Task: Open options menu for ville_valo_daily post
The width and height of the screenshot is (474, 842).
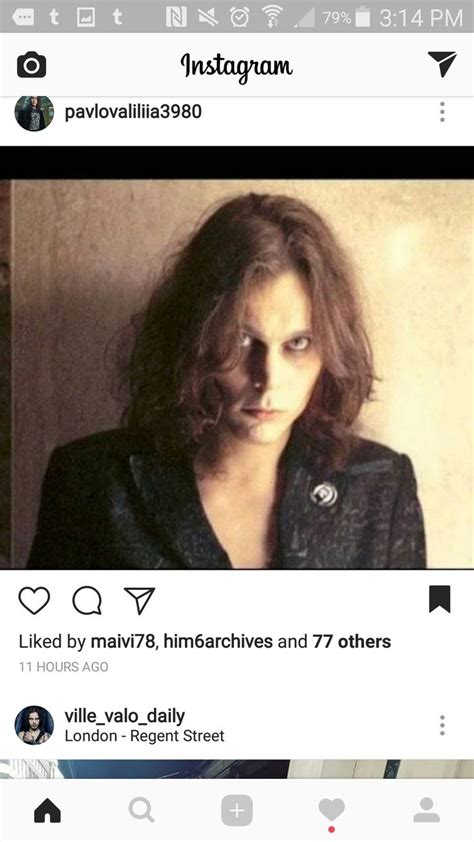Action: 442,725
